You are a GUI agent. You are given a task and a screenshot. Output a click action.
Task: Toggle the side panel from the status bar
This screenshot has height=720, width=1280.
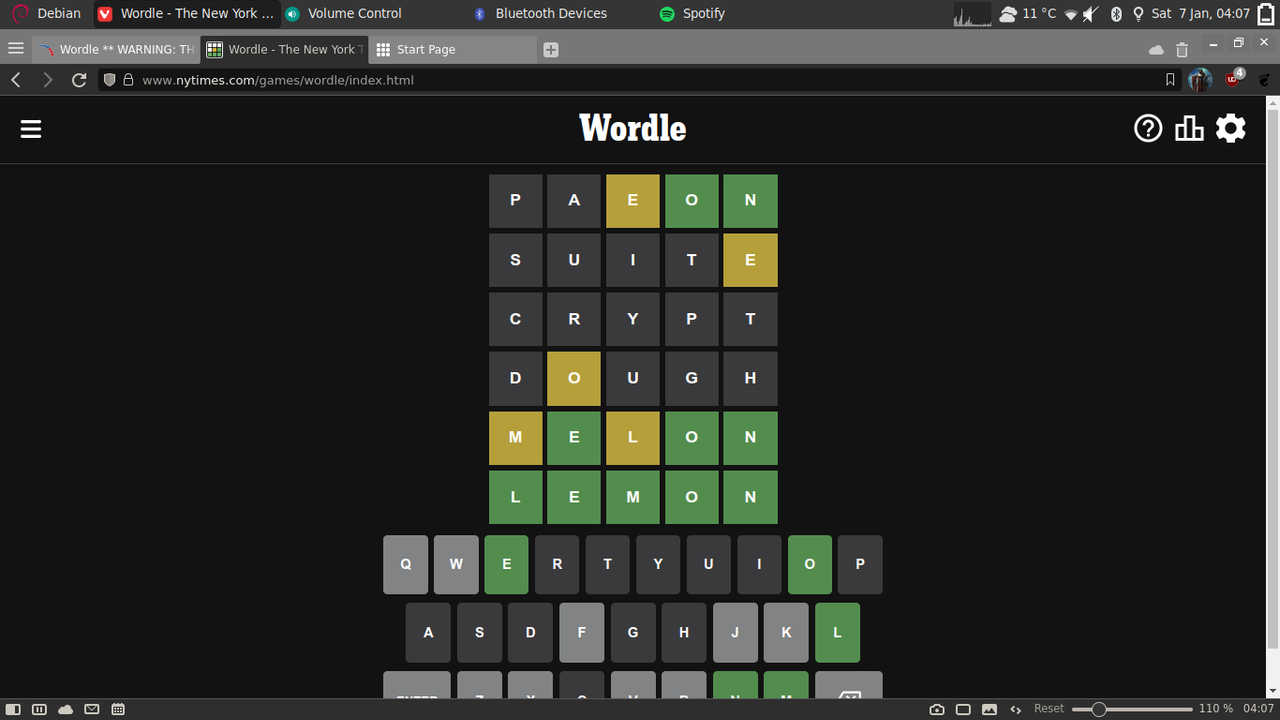(13, 709)
